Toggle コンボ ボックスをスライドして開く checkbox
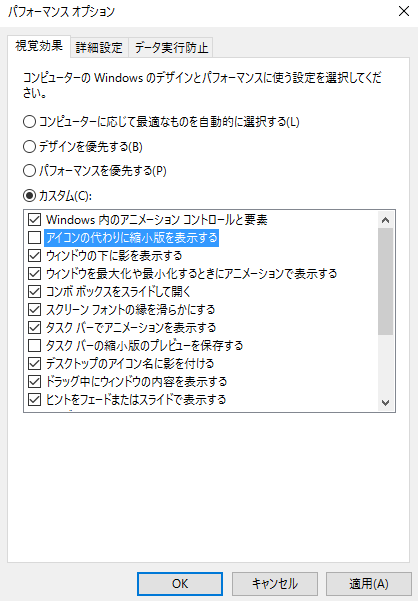The height and width of the screenshot is (601, 418). [x=34, y=292]
